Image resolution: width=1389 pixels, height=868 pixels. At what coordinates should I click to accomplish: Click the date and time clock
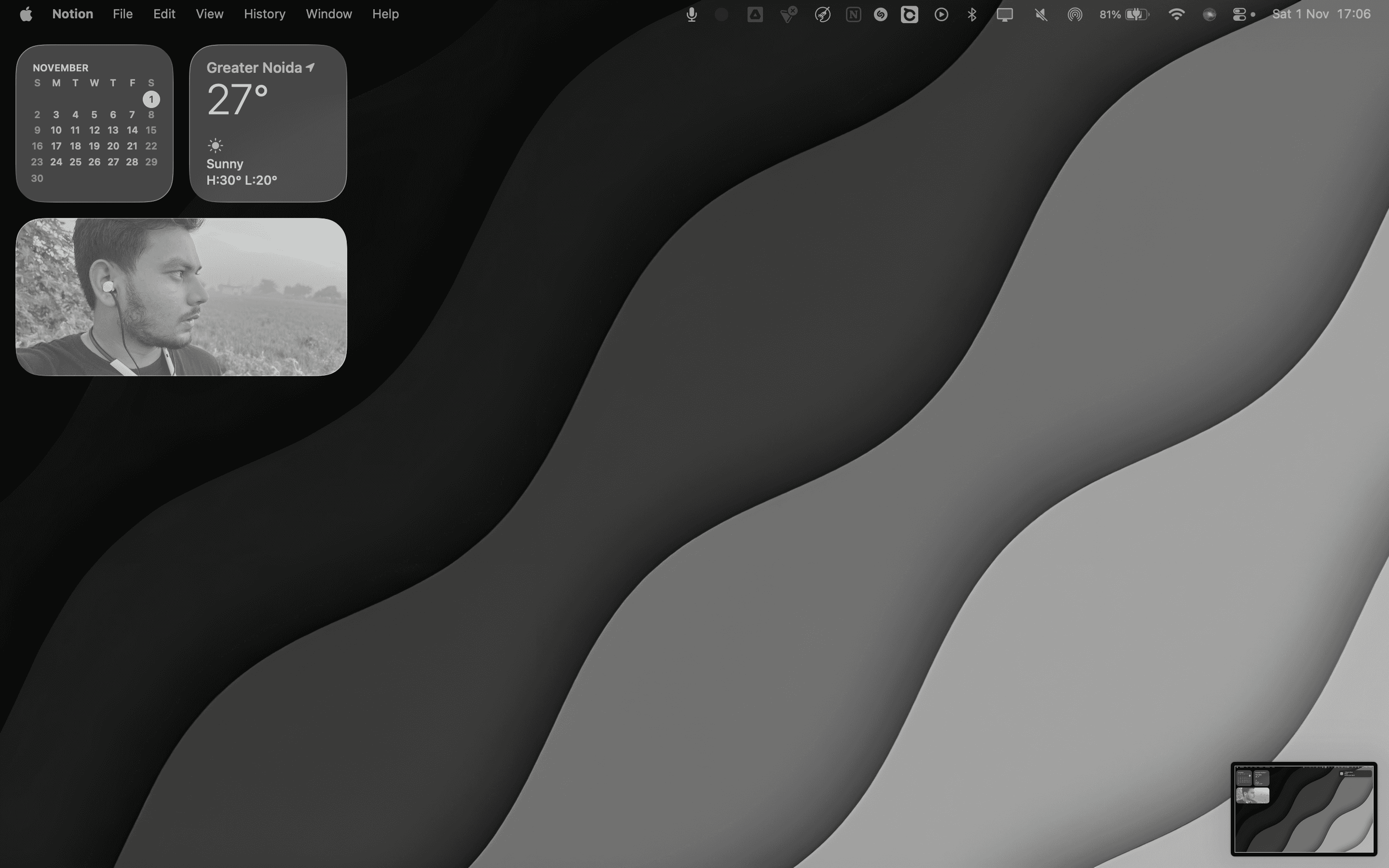click(1321, 14)
